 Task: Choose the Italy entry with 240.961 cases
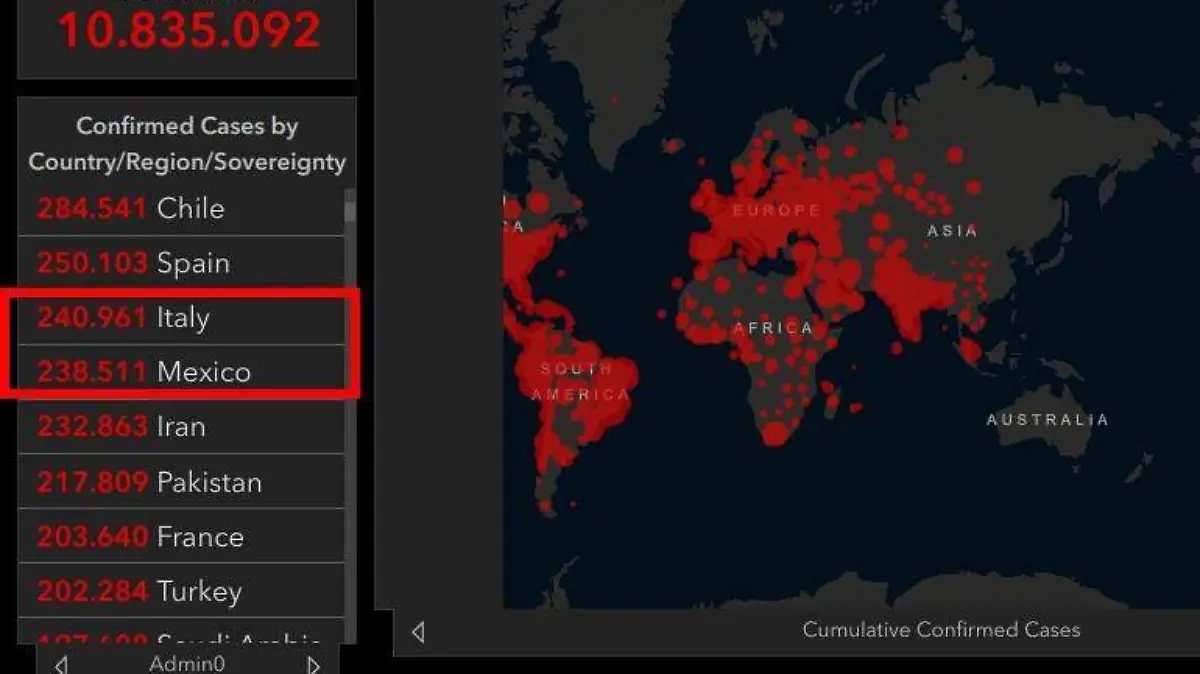coord(181,318)
